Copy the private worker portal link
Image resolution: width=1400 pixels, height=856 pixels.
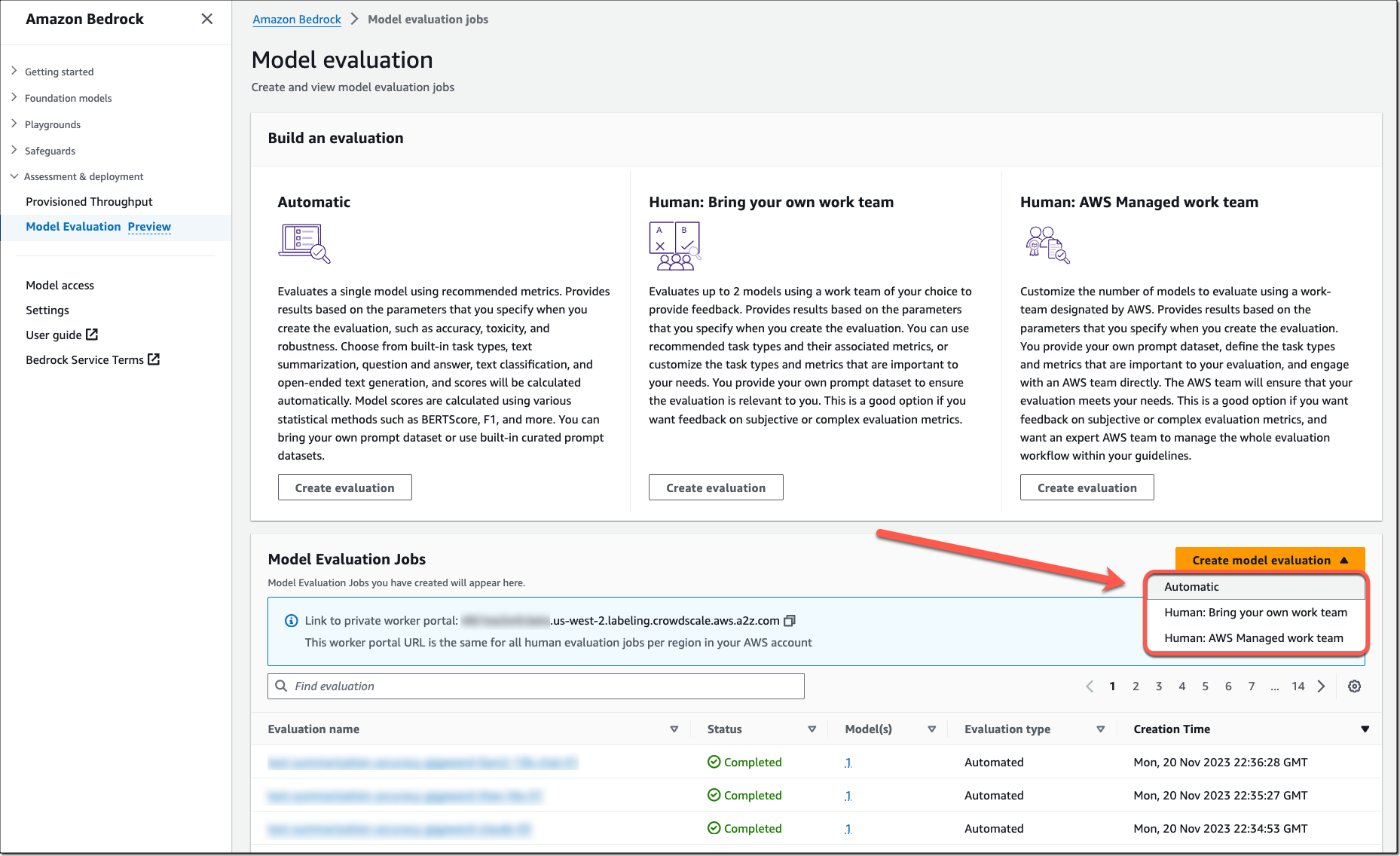click(x=790, y=621)
